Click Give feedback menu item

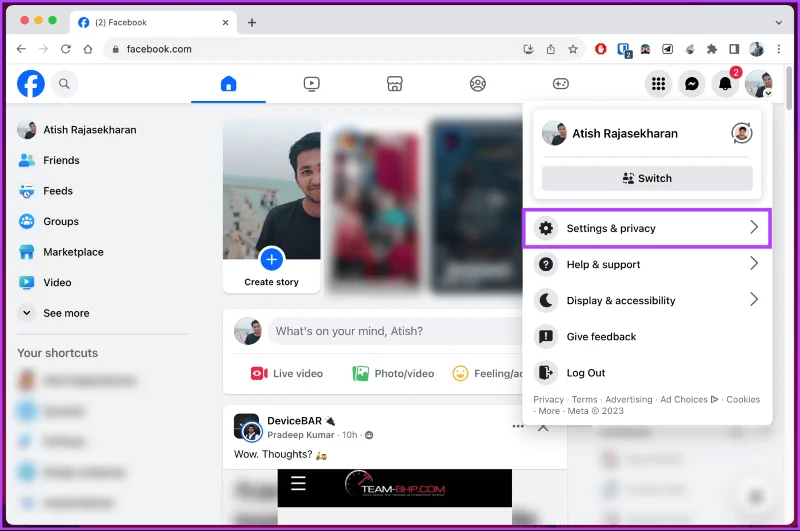click(x=647, y=337)
